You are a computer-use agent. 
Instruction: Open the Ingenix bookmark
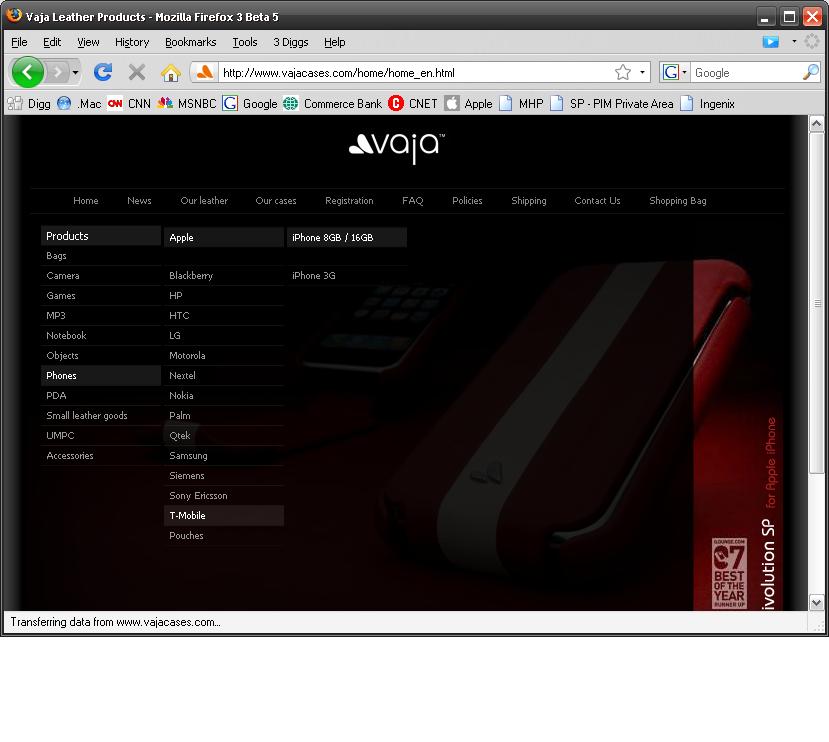707,104
